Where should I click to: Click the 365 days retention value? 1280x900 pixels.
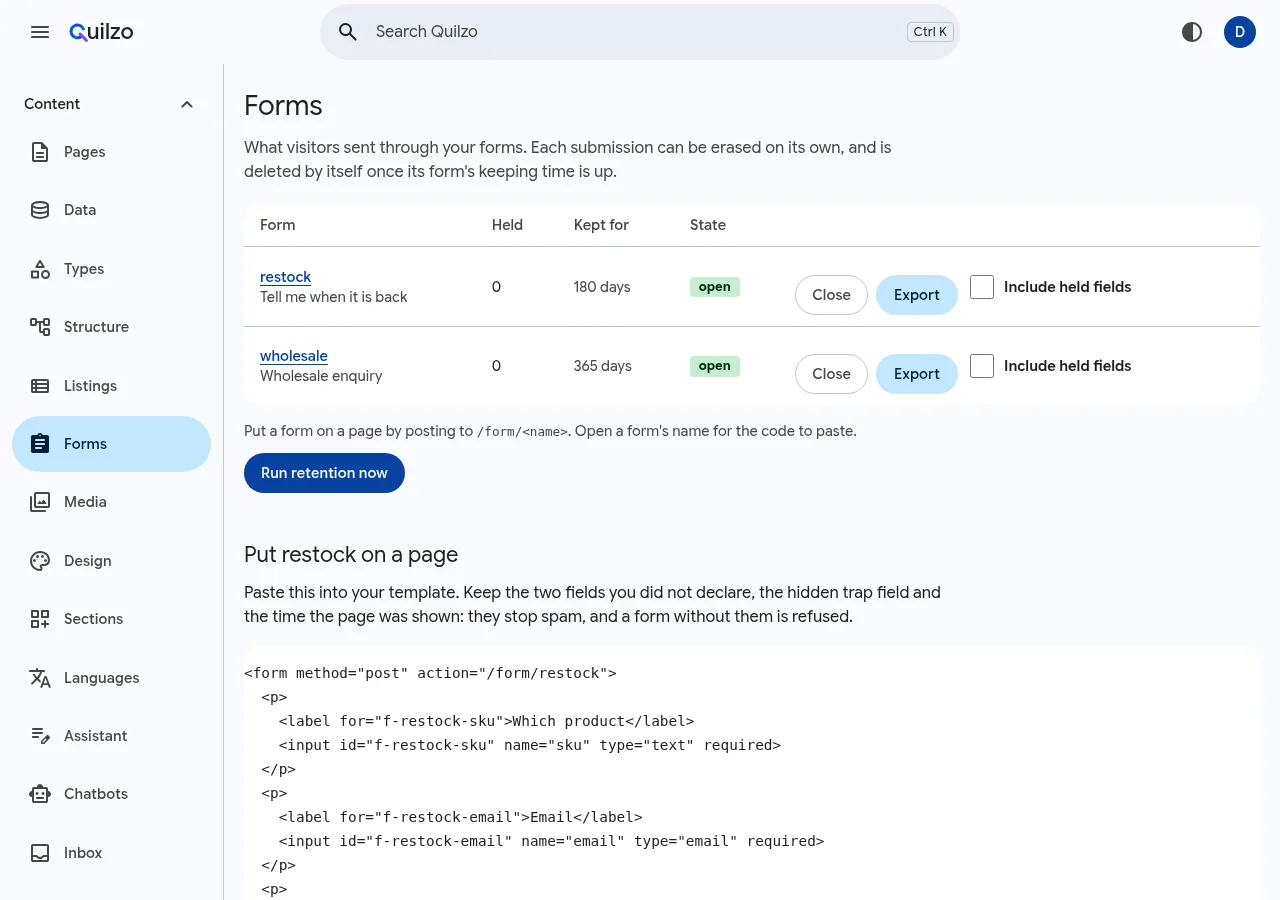tap(603, 366)
